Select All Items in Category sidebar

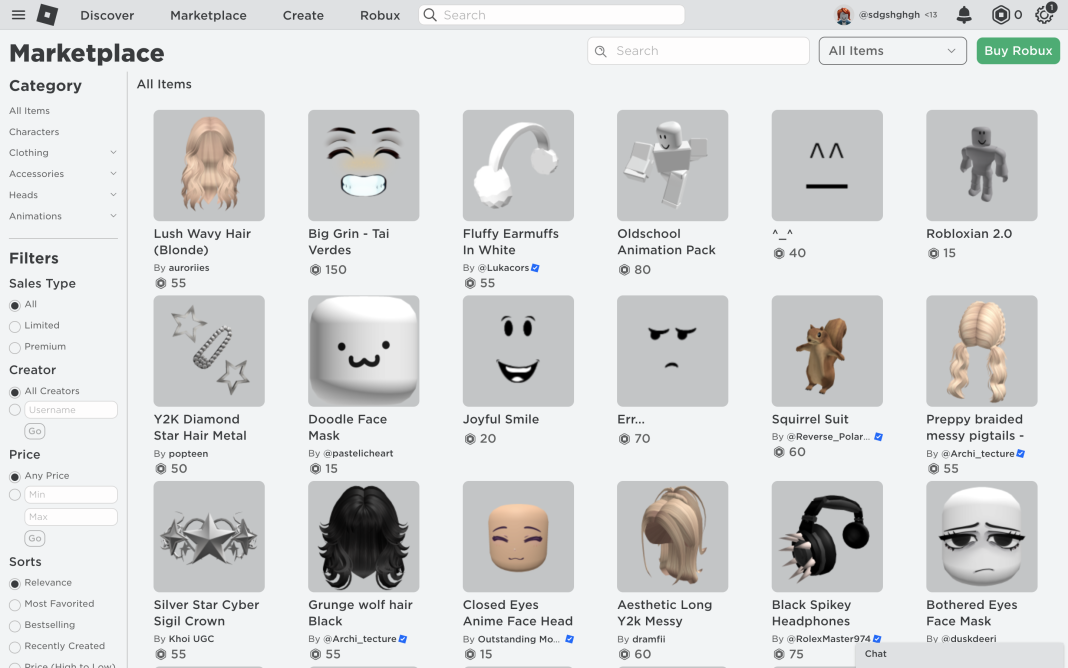click(x=29, y=111)
